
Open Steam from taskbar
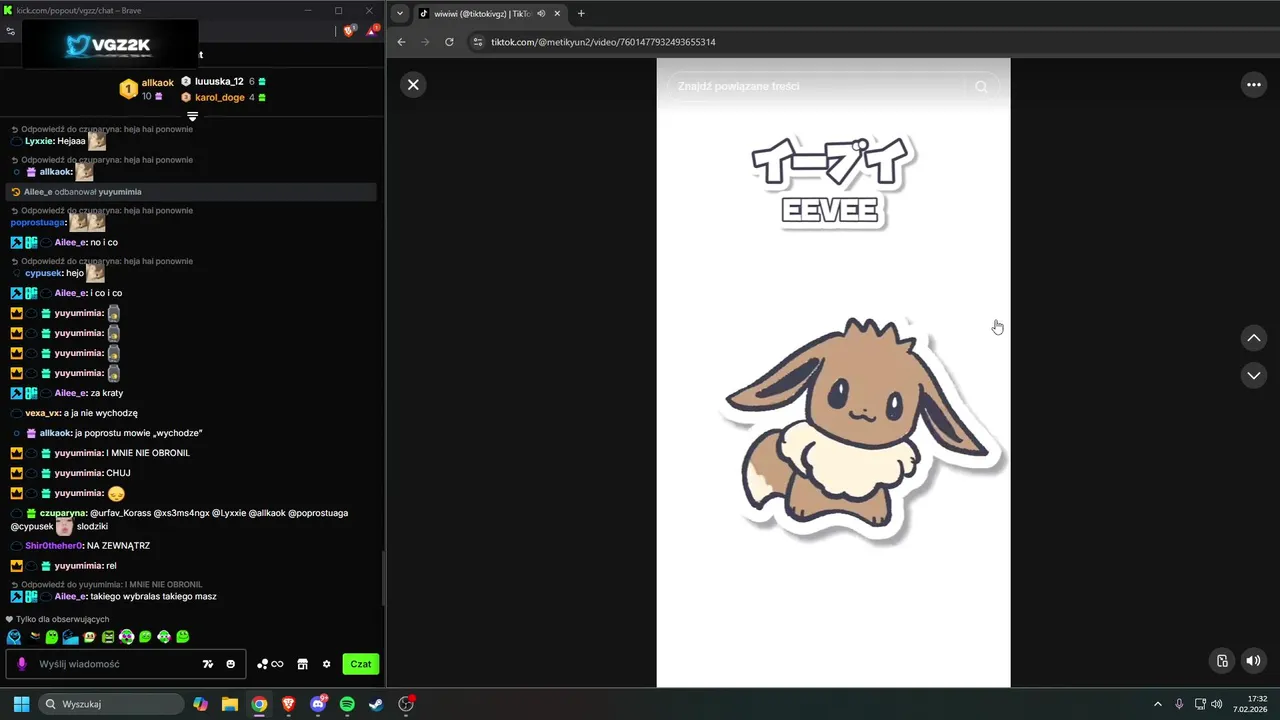click(376, 704)
